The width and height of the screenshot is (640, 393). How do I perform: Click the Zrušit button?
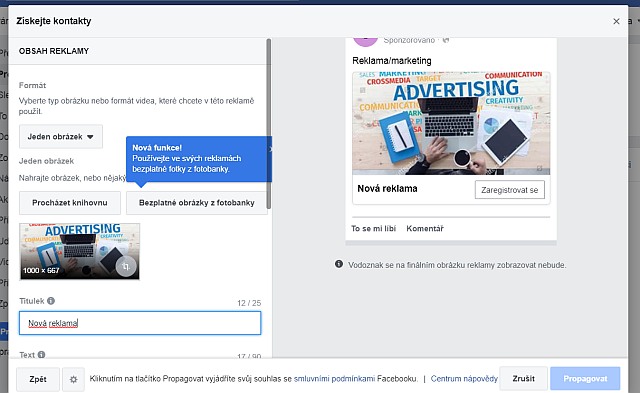[x=524, y=379]
